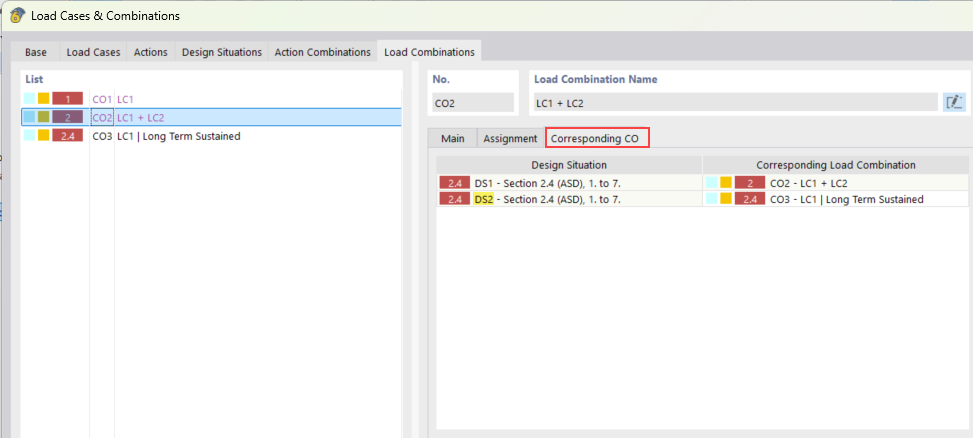Open the Assignment sub-tab
The width and height of the screenshot is (973, 438).
[510, 138]
